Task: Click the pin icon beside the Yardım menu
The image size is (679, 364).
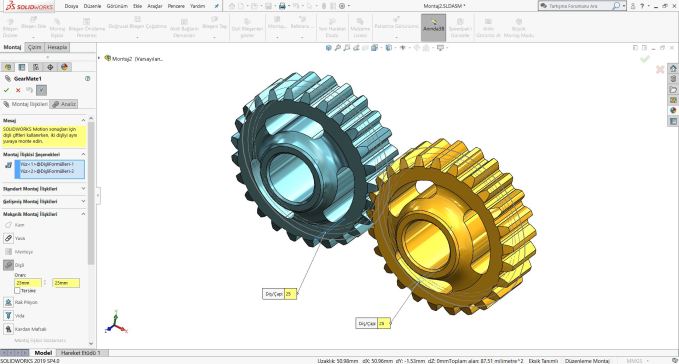Action: coord(217,6)
